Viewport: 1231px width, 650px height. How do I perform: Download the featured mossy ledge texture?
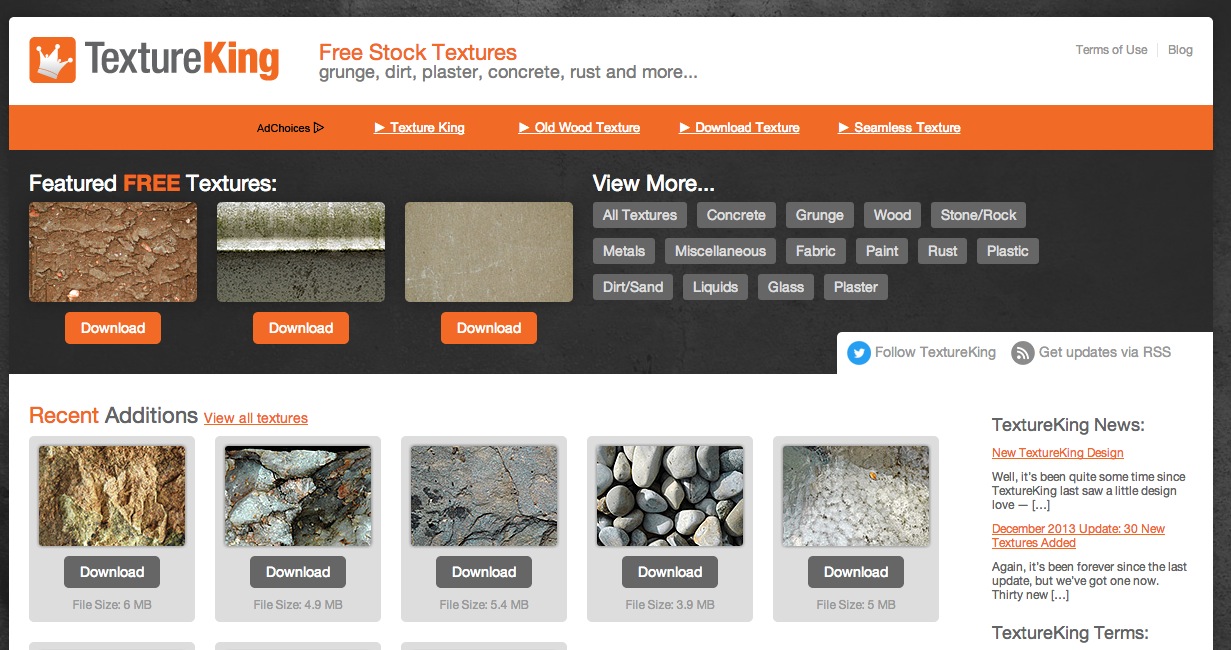coord(301,328)
